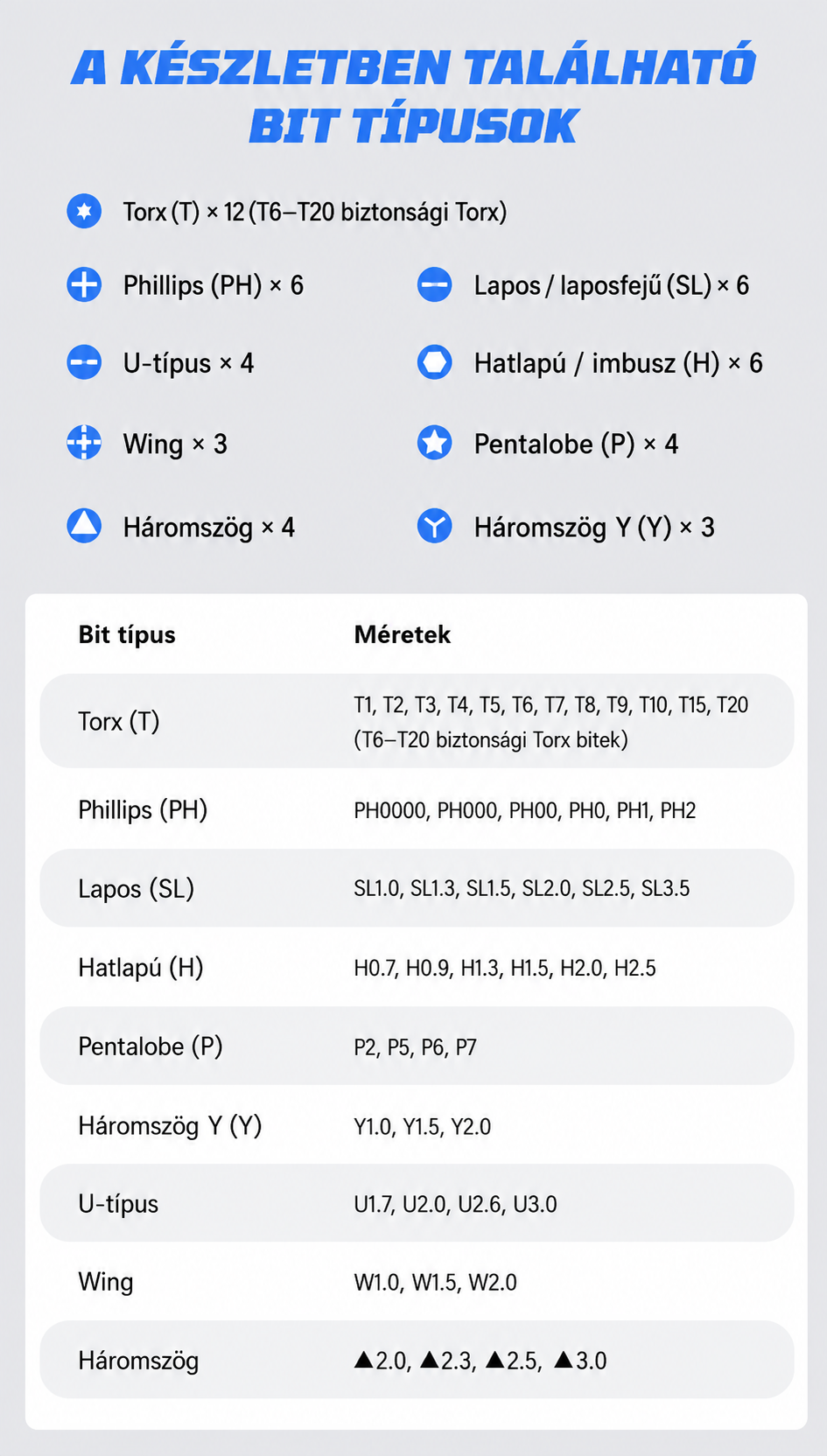
Task: Click the Lapos (SL) table row
Action: [x=417, y=888]
